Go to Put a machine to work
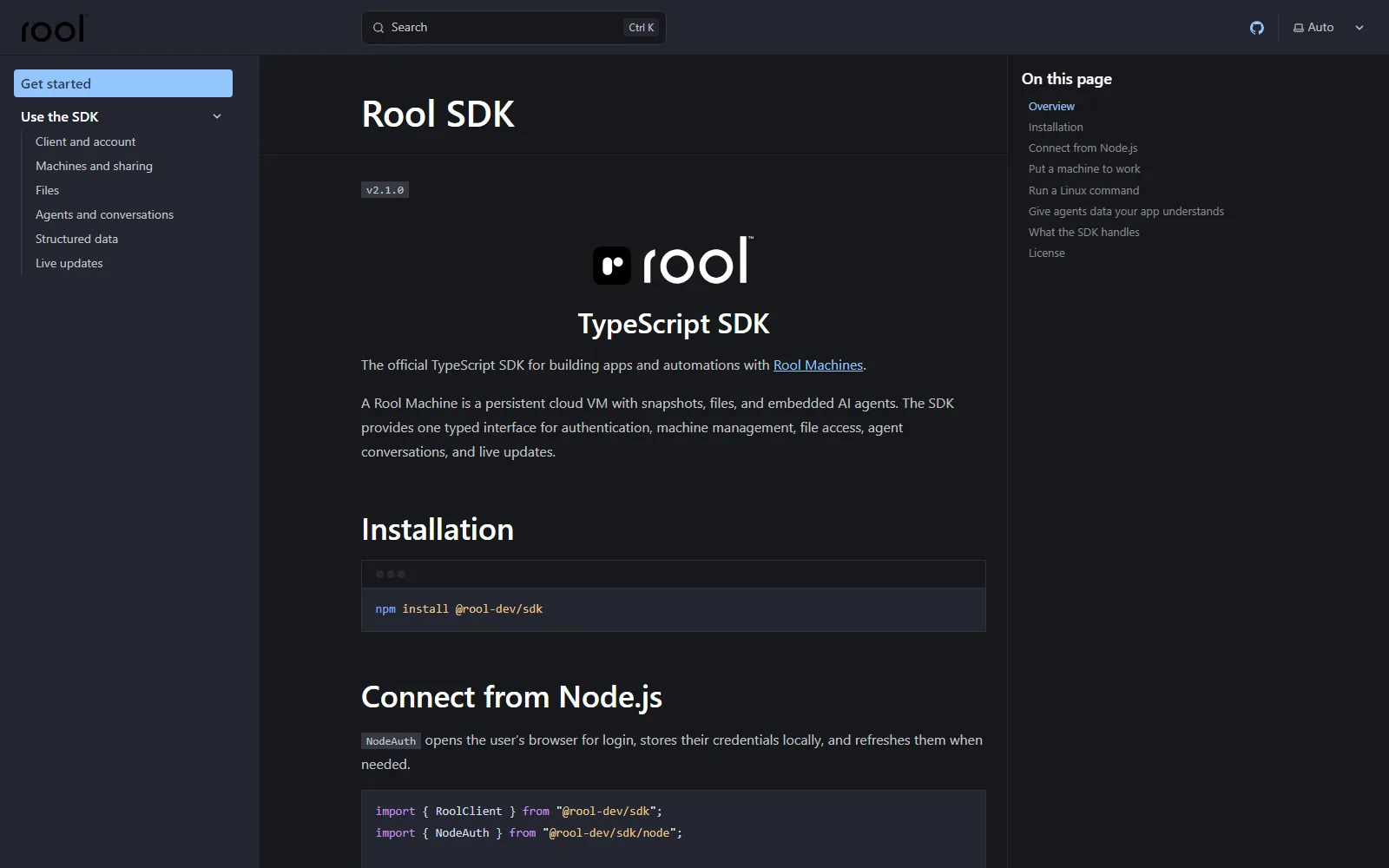 click(x=1084, y=168)
